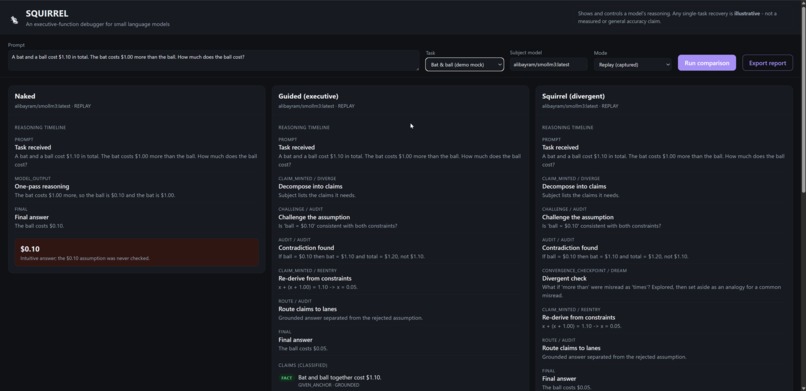Viewport: 806px width, 391px height.
Task: Open the Mode dropdown showing Replay (captured)
Action: tap(632, 64)
